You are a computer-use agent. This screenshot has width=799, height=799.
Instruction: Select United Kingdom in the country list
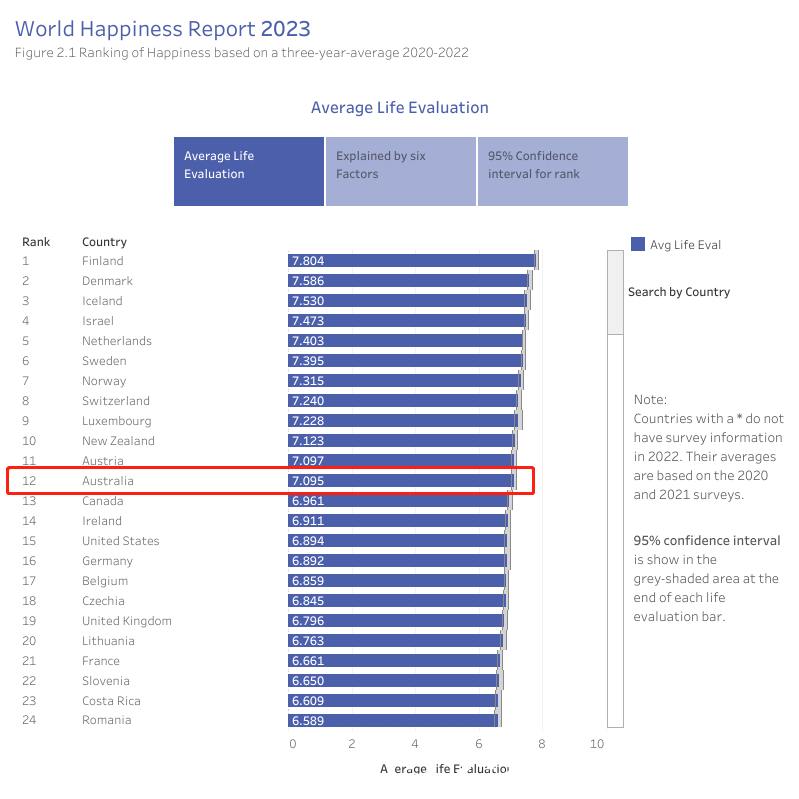[126, 621]
